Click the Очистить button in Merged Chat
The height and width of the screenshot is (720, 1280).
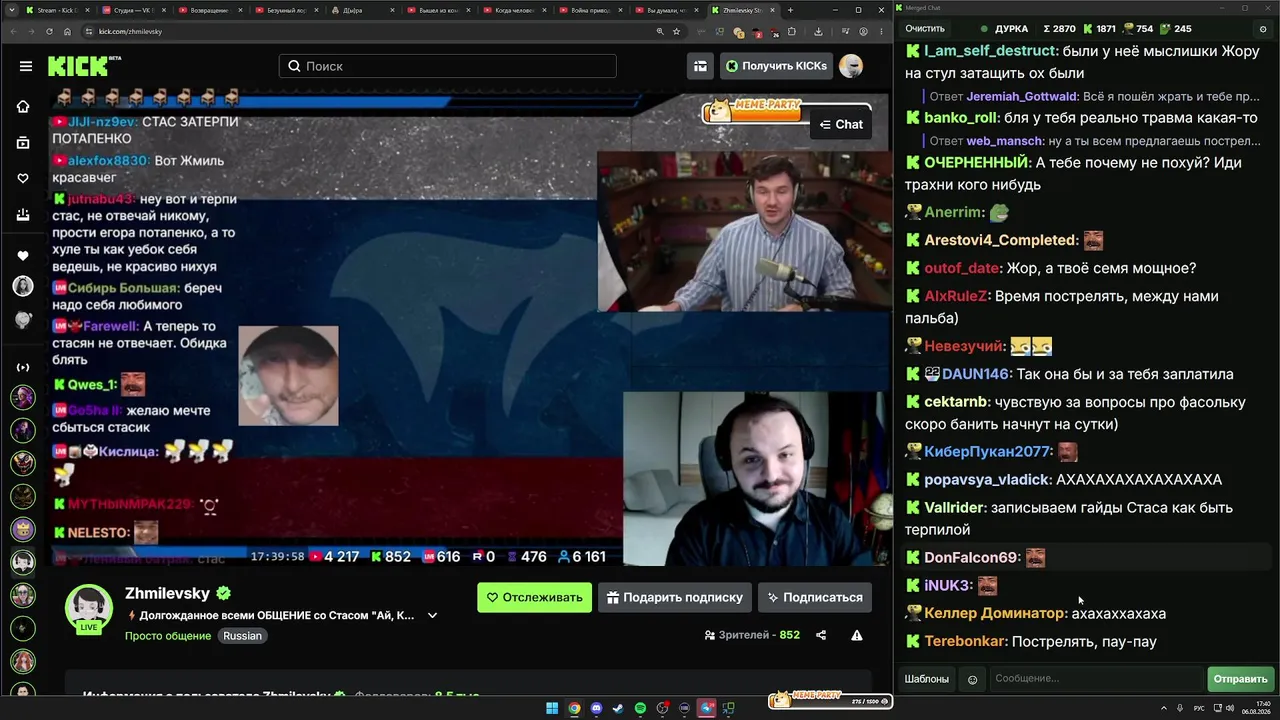coord(925,29)
